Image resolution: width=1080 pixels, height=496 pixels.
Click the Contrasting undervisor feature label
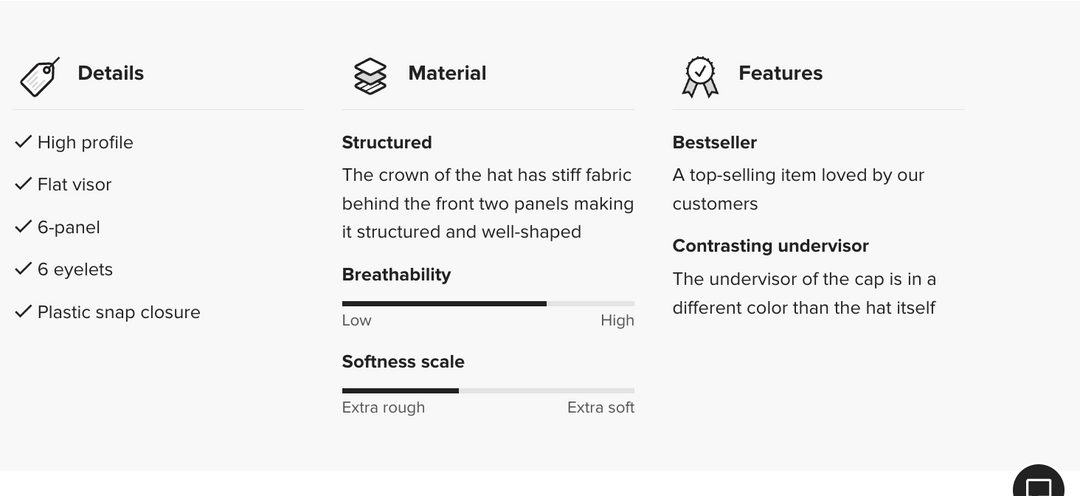coord(770,246)
